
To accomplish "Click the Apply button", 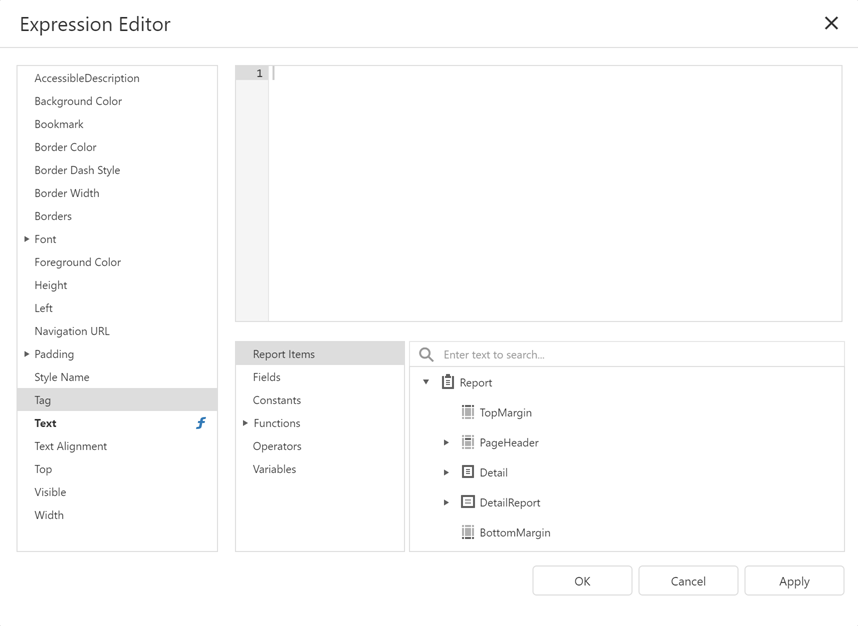I will [793, 580].
